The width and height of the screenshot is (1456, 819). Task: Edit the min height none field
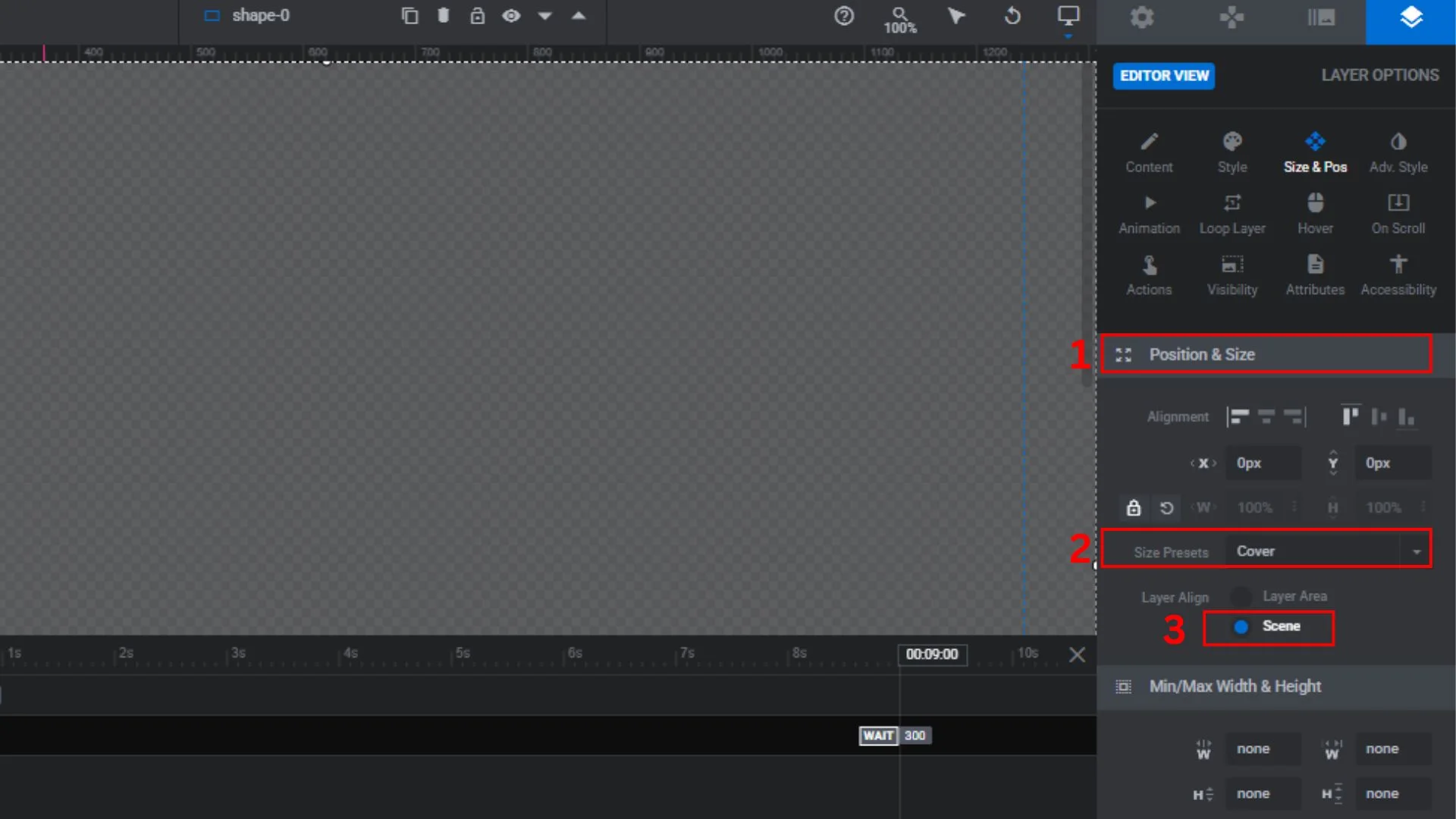[x=1264, y=794]
